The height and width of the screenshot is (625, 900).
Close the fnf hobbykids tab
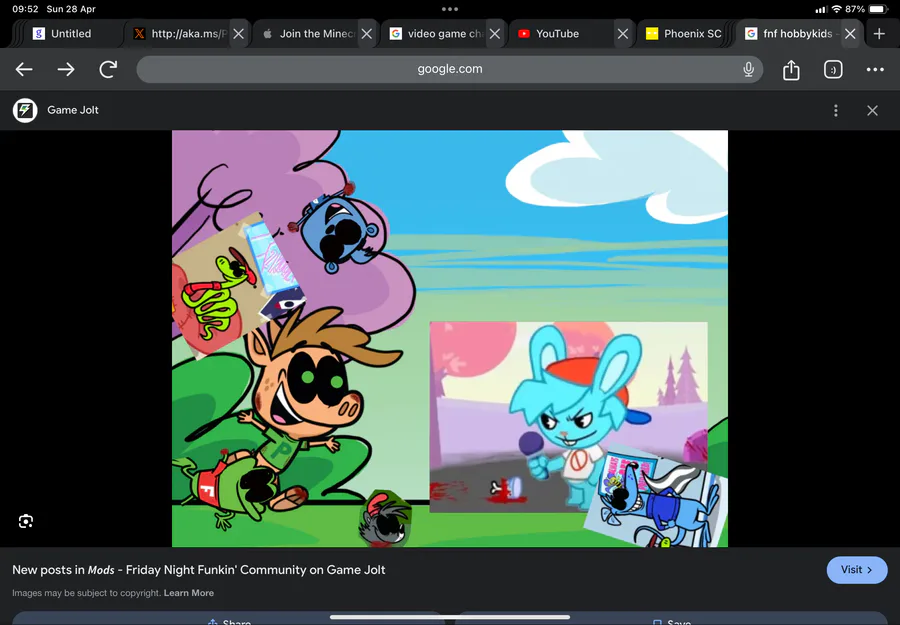[x=850, y=34]
